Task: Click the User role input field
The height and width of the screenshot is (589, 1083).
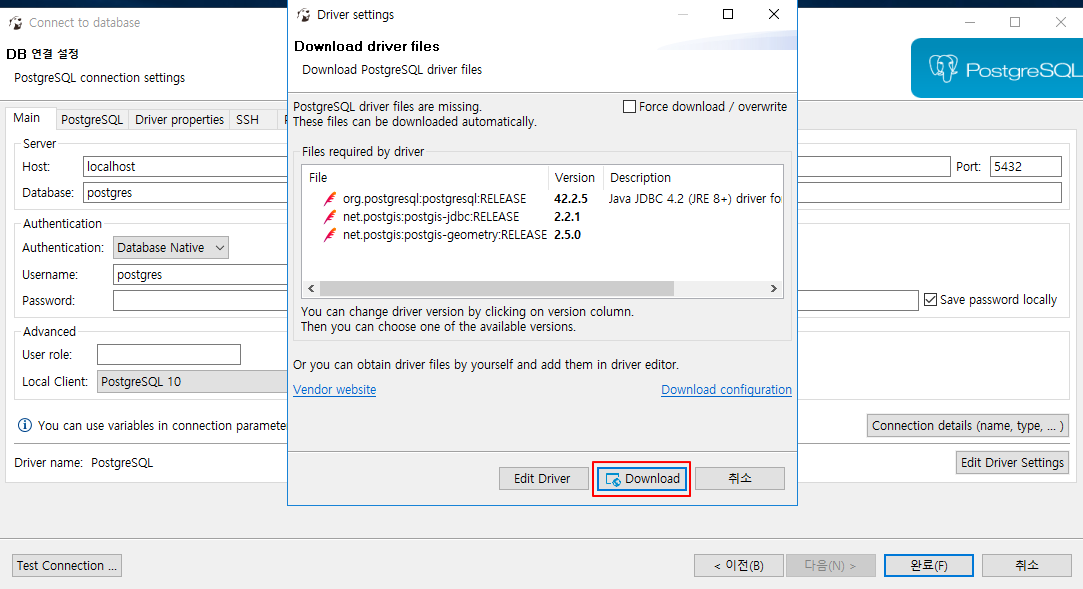Action: 169,354
